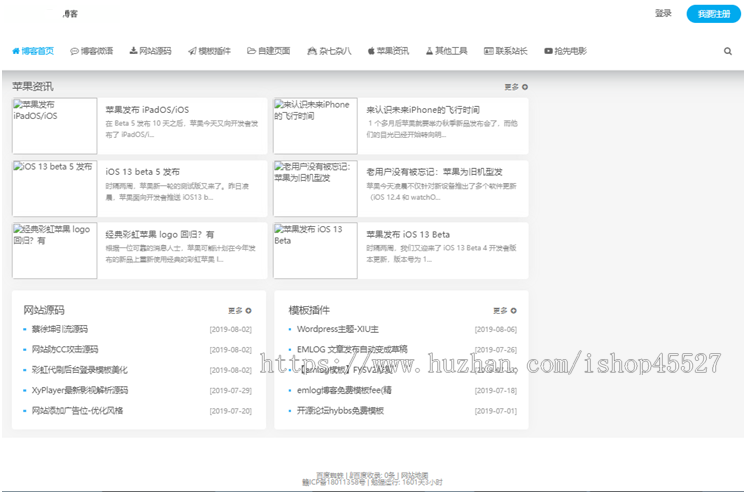Open list item 网站添加广告位-优化风格

click(x=77, y=411)
